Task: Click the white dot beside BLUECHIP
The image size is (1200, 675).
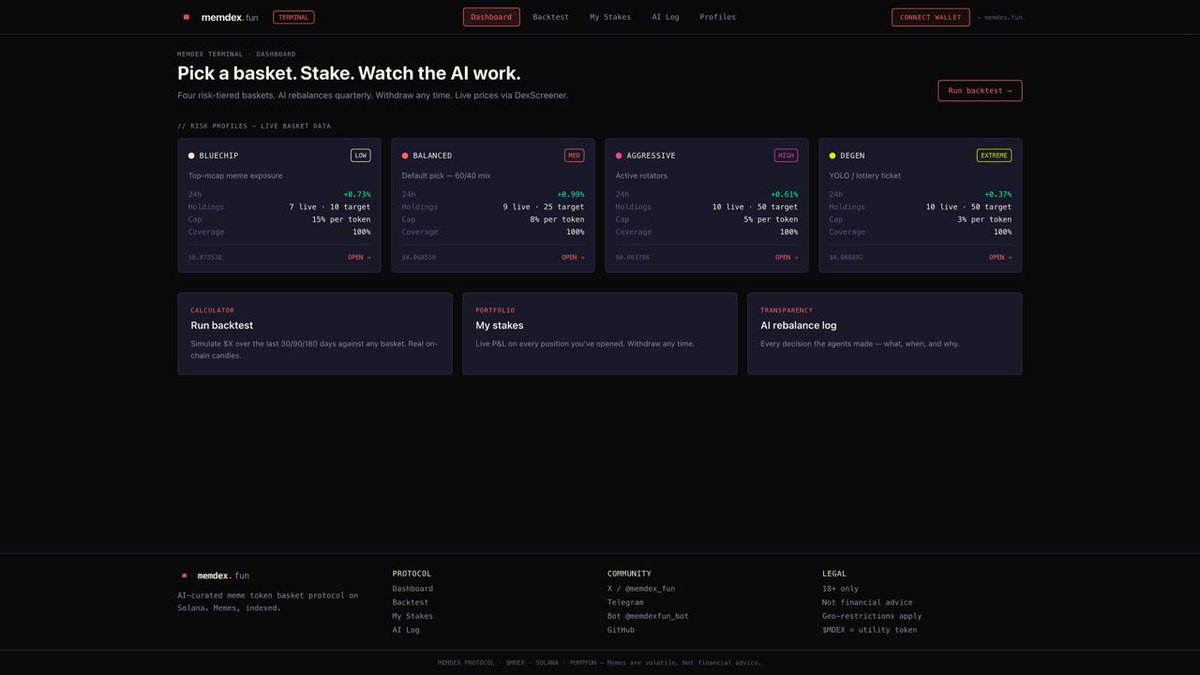Action: coord(191,156)
